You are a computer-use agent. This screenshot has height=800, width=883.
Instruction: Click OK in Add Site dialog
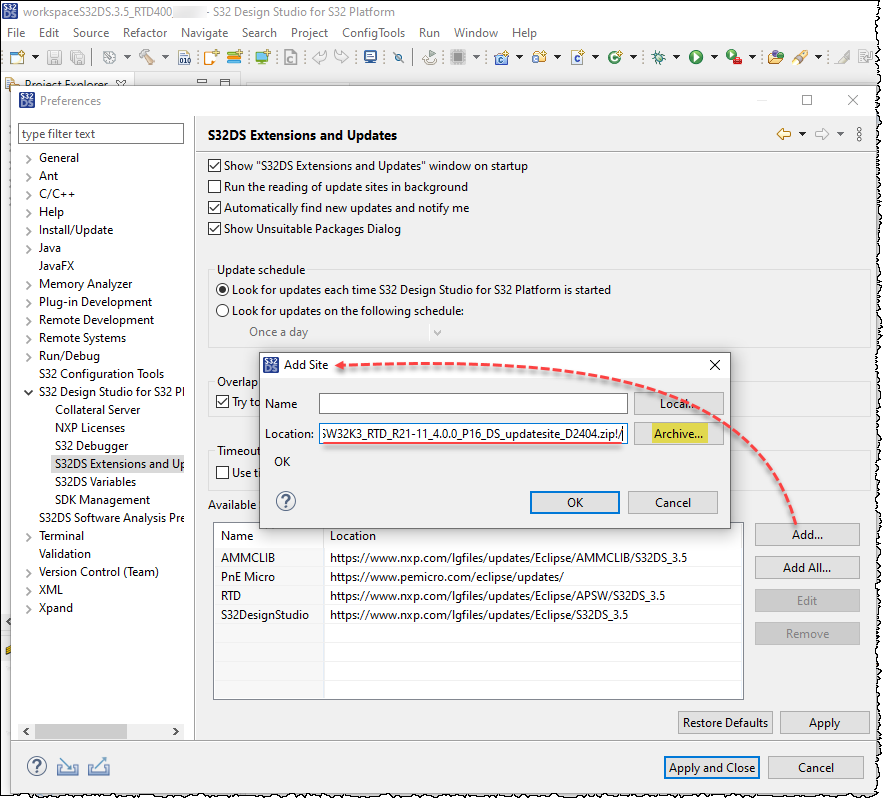tap(574, 502)
